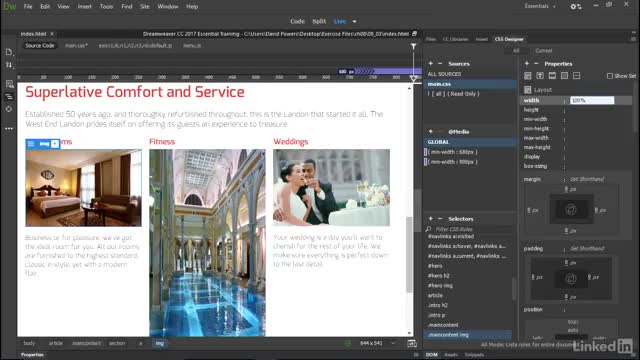Click the filter funnel icon above the ruler
This screenshot has height=360, width=640.
pyautogui.click(x=413, y=47)
